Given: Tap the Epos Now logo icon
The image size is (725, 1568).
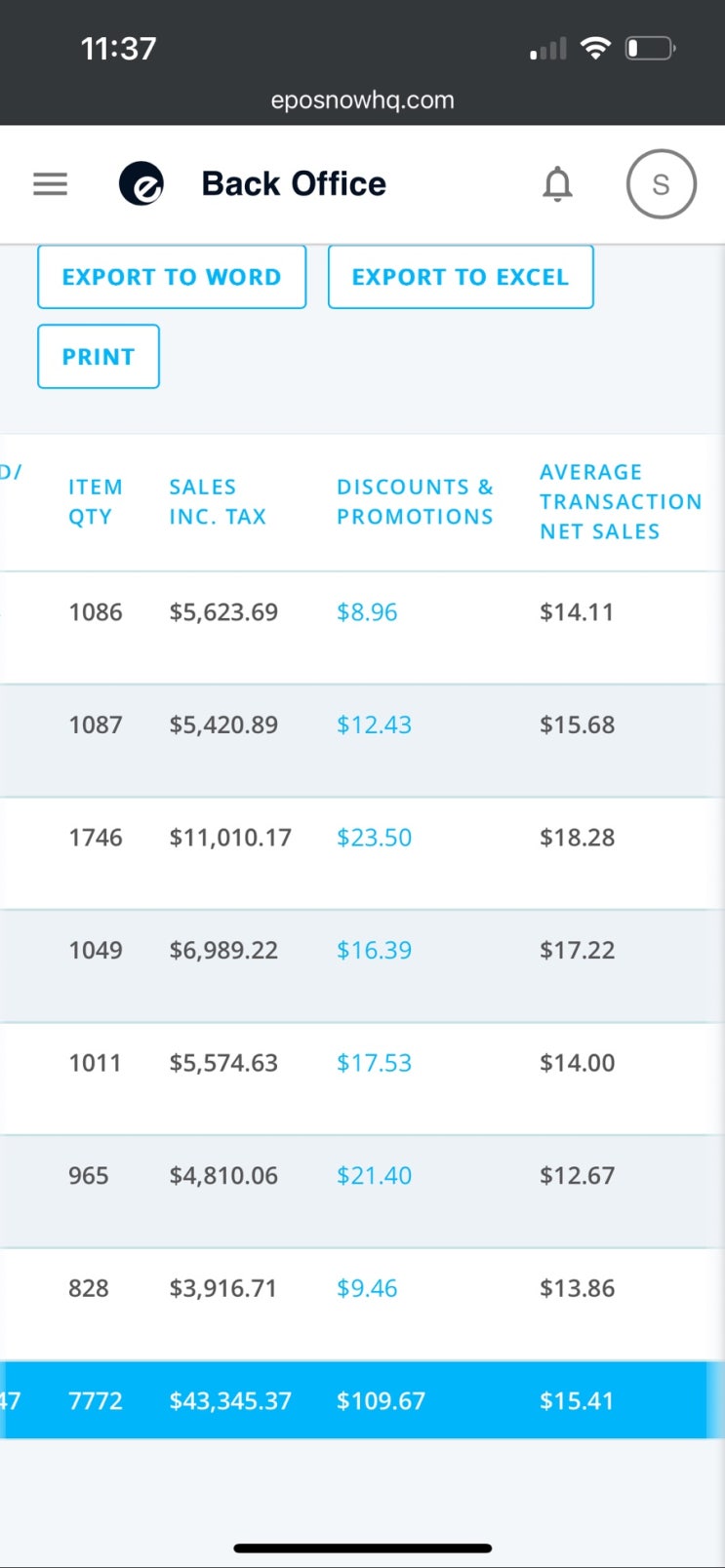Looking at the screenshot, I should [141, 183].
